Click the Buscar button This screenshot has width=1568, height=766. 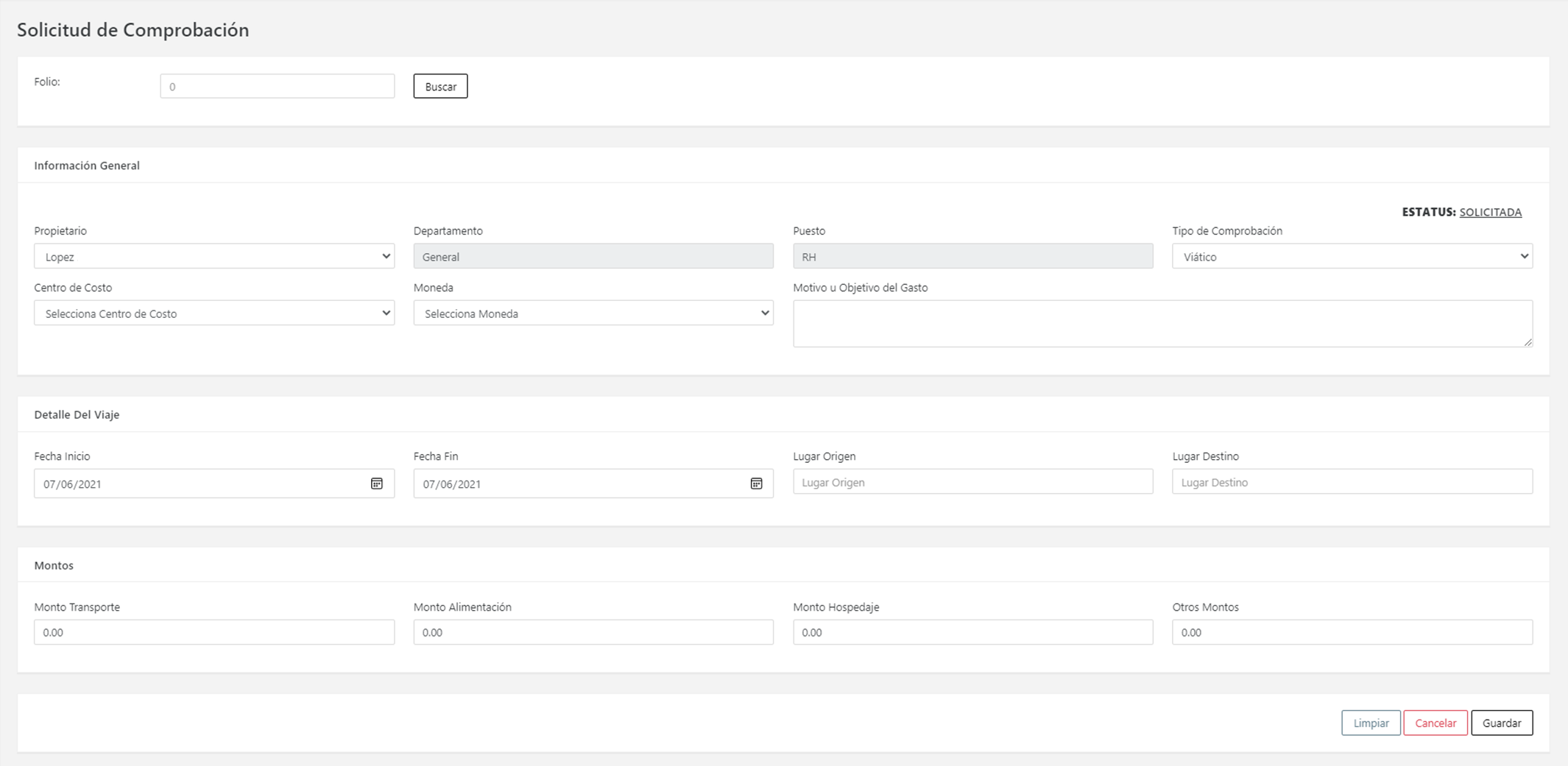coord(440,86)
